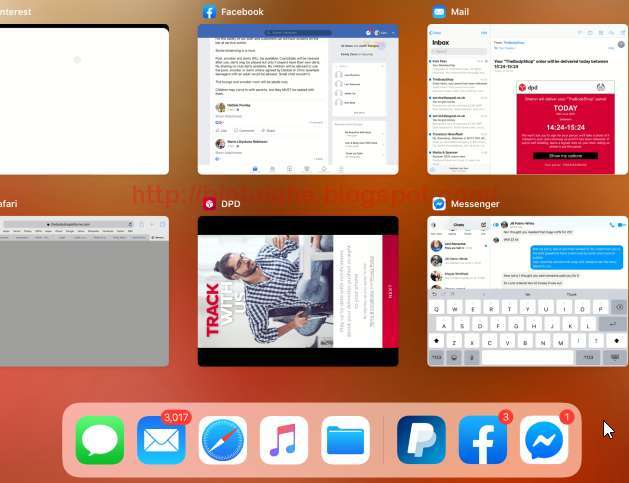
Task: Switch to the Pinterest app card
Action: [x=84, y=99]
